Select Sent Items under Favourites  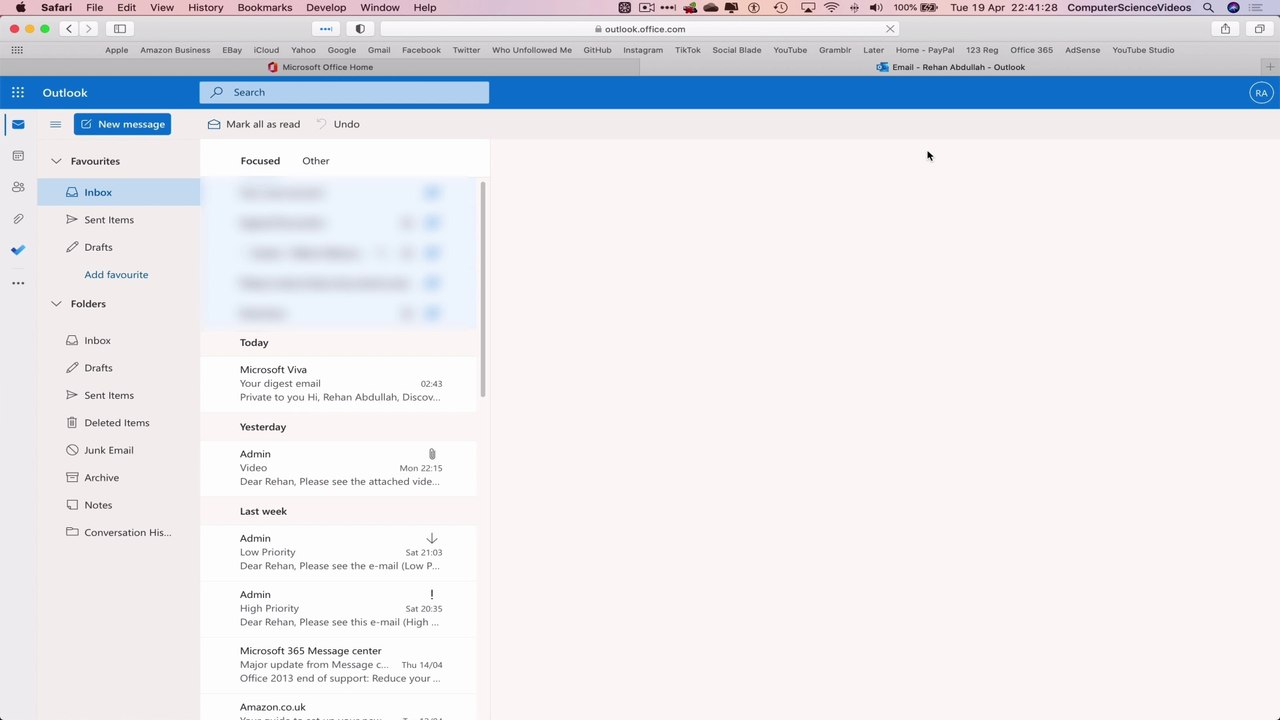[119, 220]
